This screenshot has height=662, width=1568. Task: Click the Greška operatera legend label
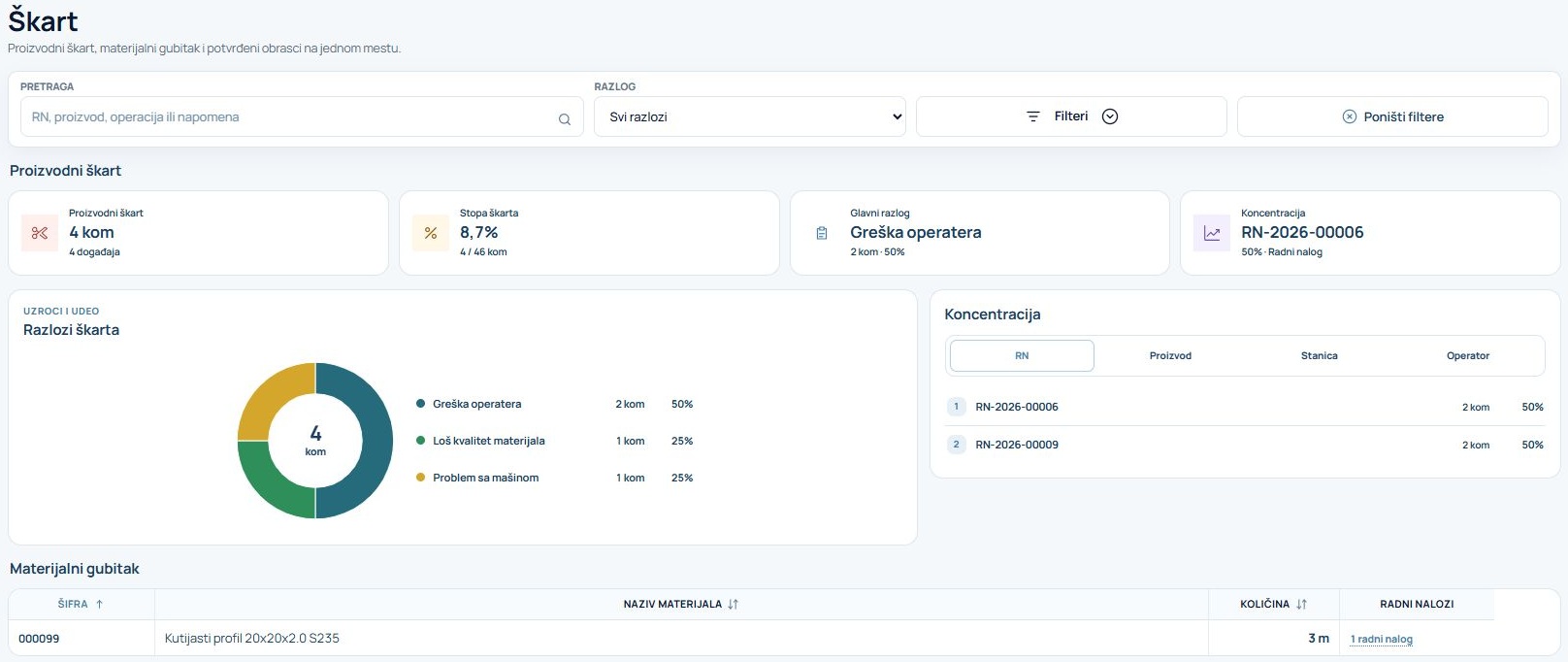477,404
